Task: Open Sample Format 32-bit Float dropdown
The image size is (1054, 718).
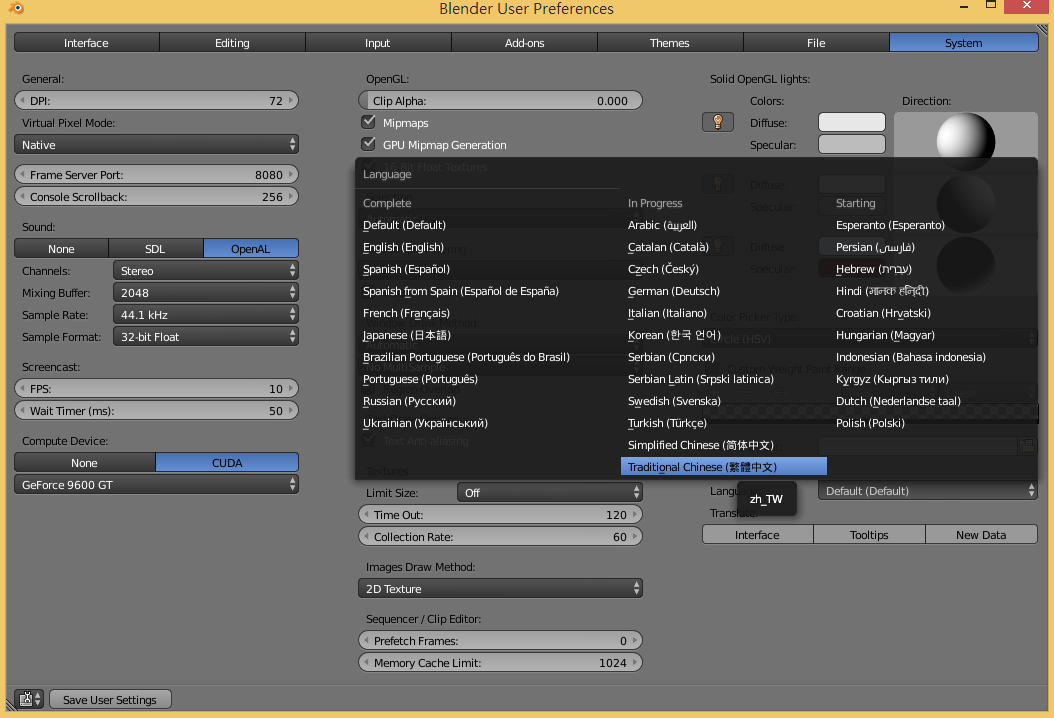Action: point(206,337)
